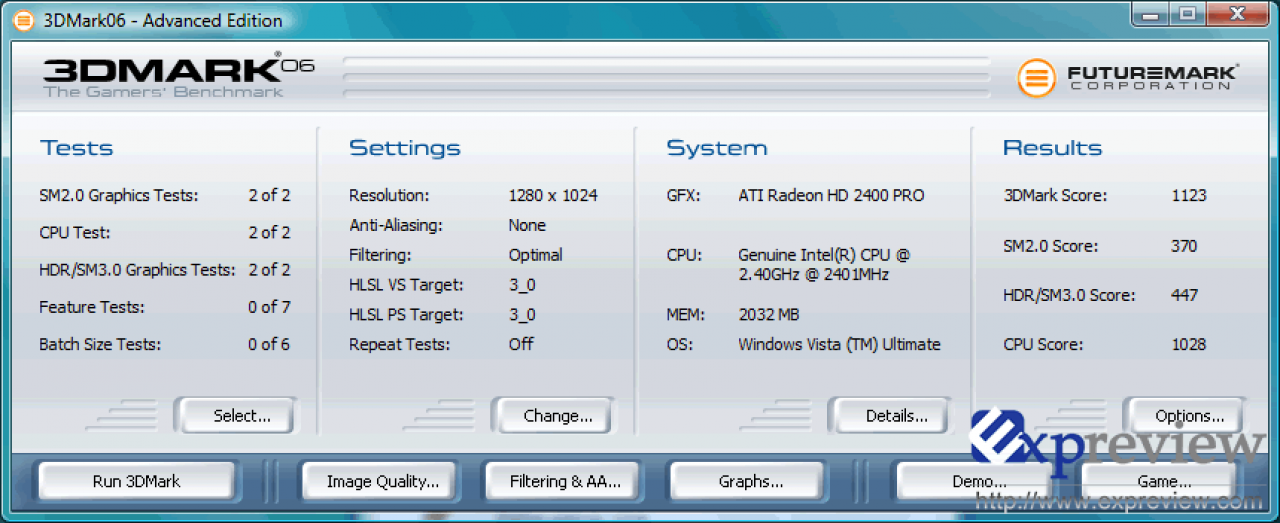Screen dimensions: 1280x523
Task: Click the System section heading
Action: [x=717, y=148]
